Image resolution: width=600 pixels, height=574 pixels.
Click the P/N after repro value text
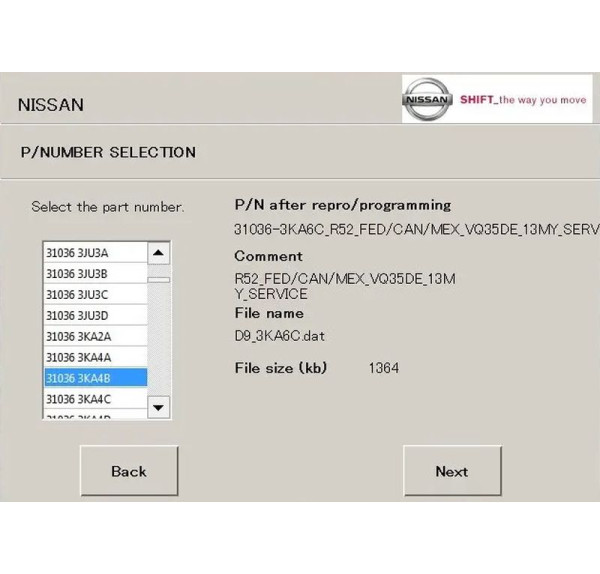tap(416, 229)
